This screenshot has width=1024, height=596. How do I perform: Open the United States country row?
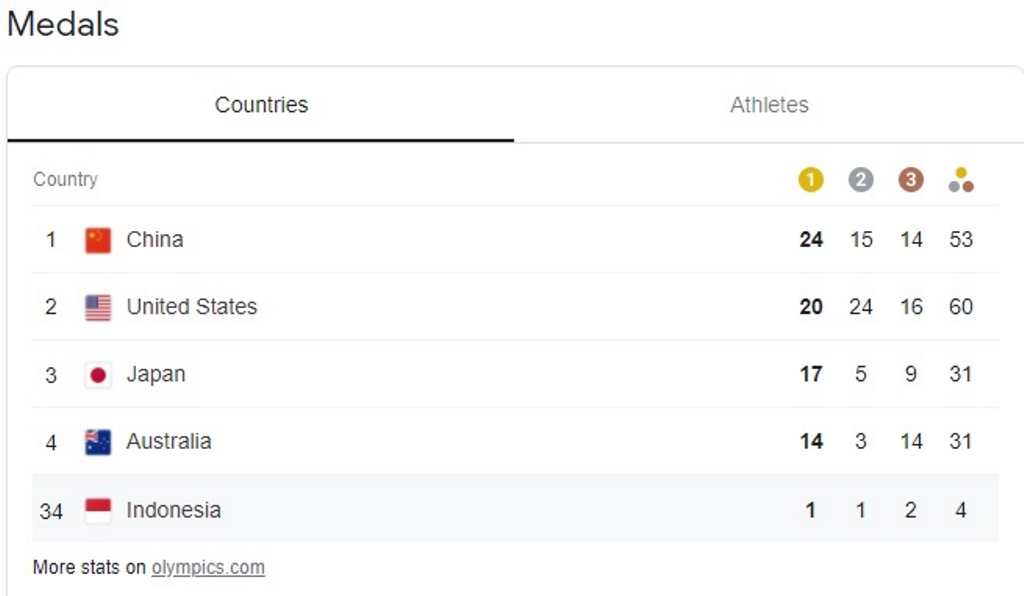515,307
